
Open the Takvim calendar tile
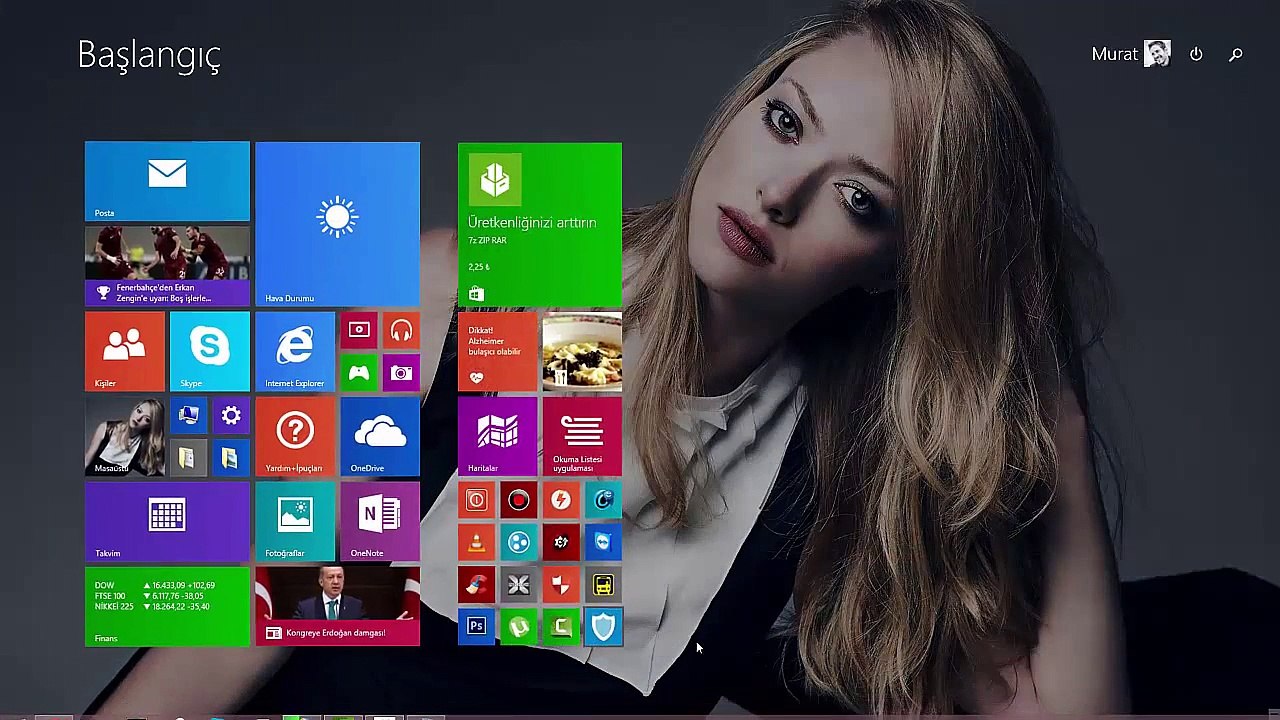pos(167,521)
